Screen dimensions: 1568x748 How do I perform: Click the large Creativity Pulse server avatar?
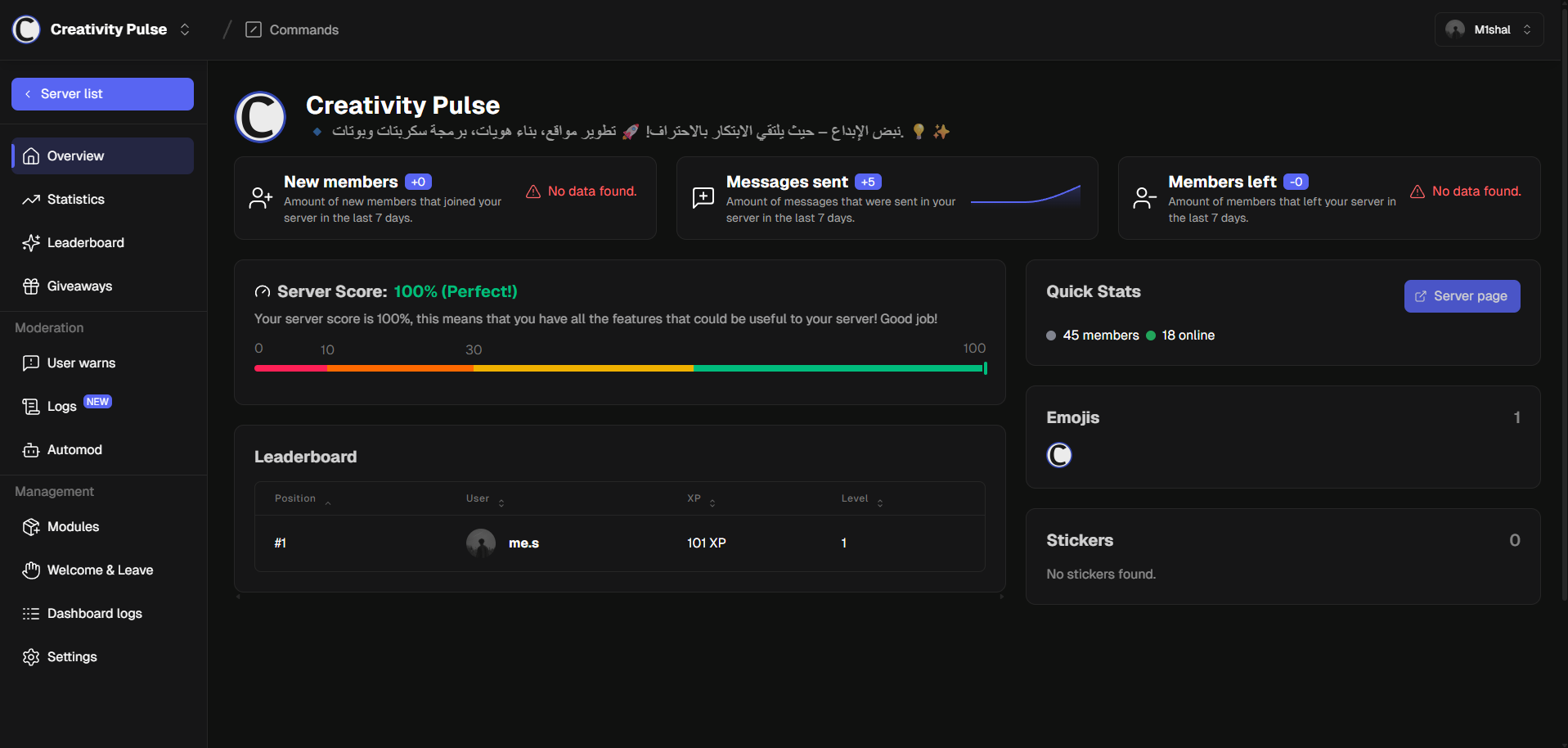[x=260, y=117]
